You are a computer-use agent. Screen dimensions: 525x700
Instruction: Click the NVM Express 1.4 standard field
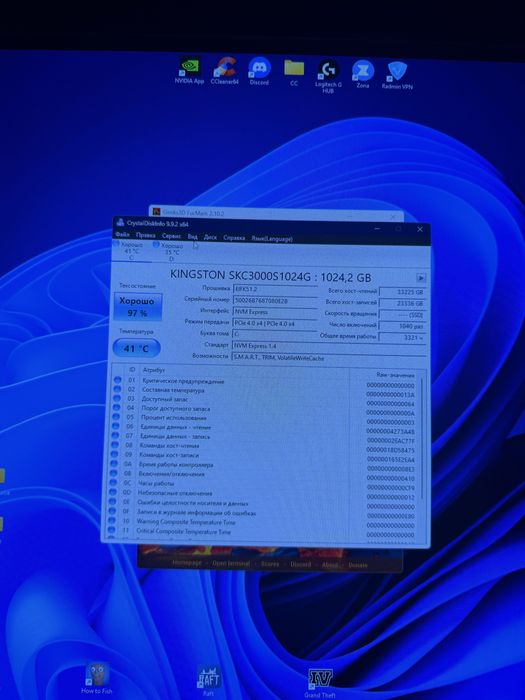click(329, 346)
